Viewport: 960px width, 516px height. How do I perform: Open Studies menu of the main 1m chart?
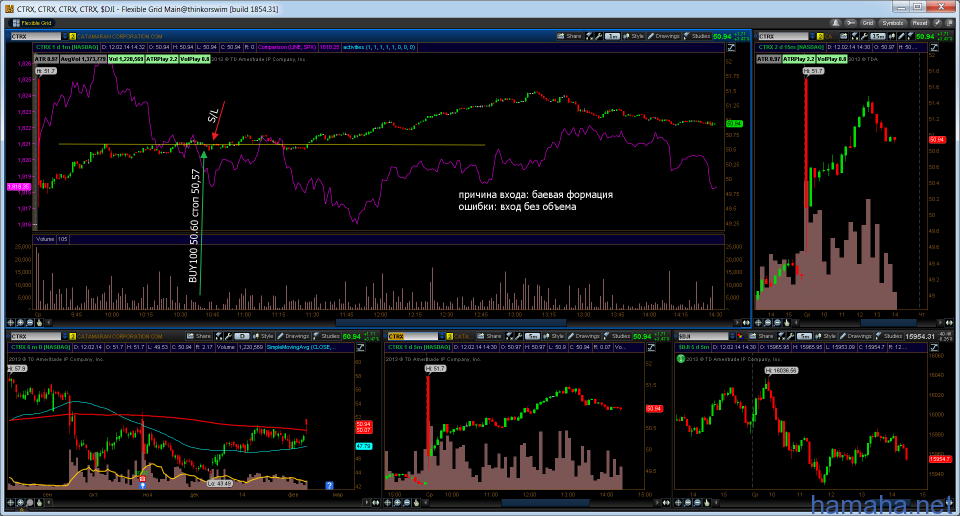(696, 36)
